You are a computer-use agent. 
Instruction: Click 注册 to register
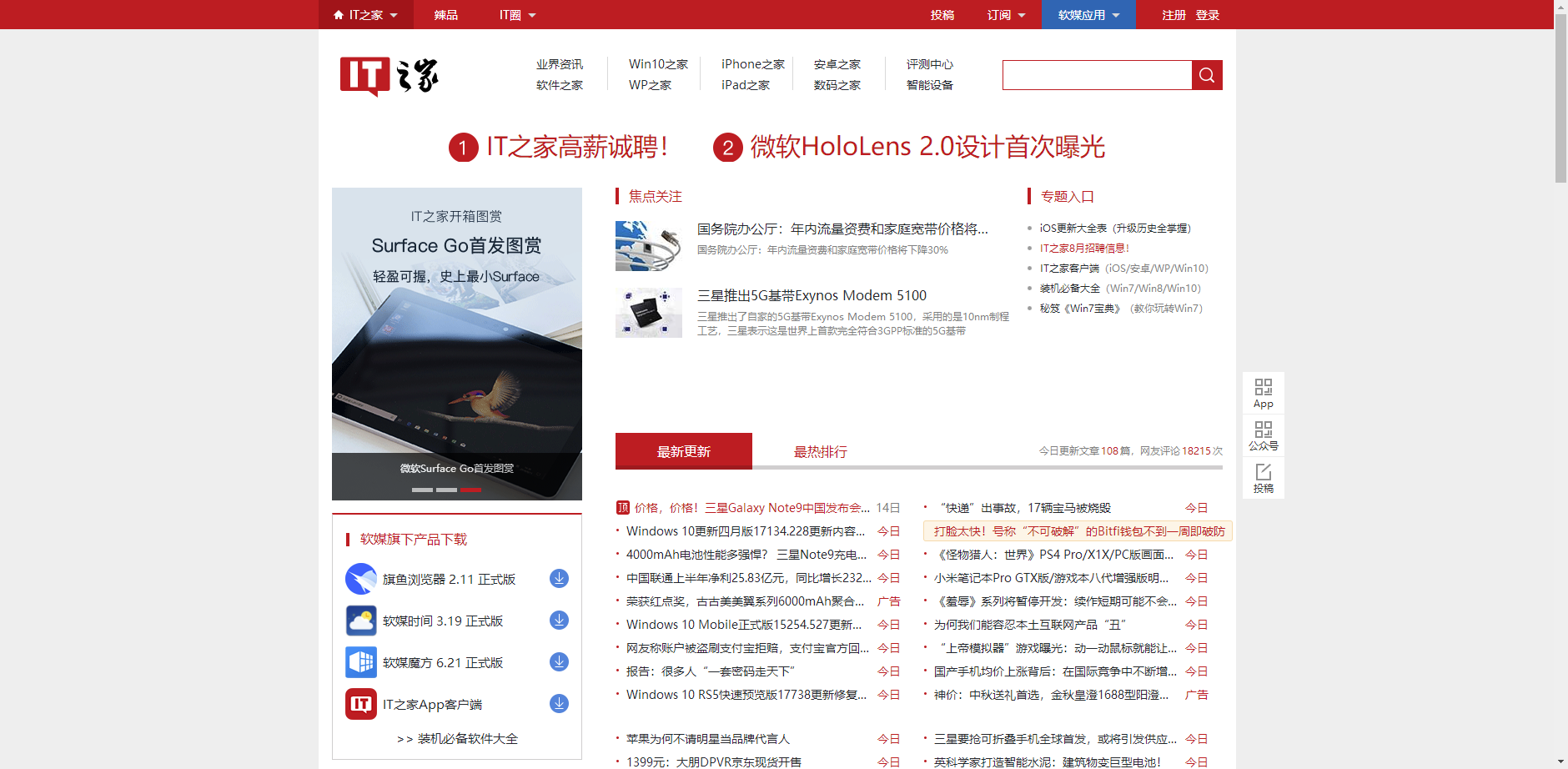pyautogui.click(x=1174, y=15)
